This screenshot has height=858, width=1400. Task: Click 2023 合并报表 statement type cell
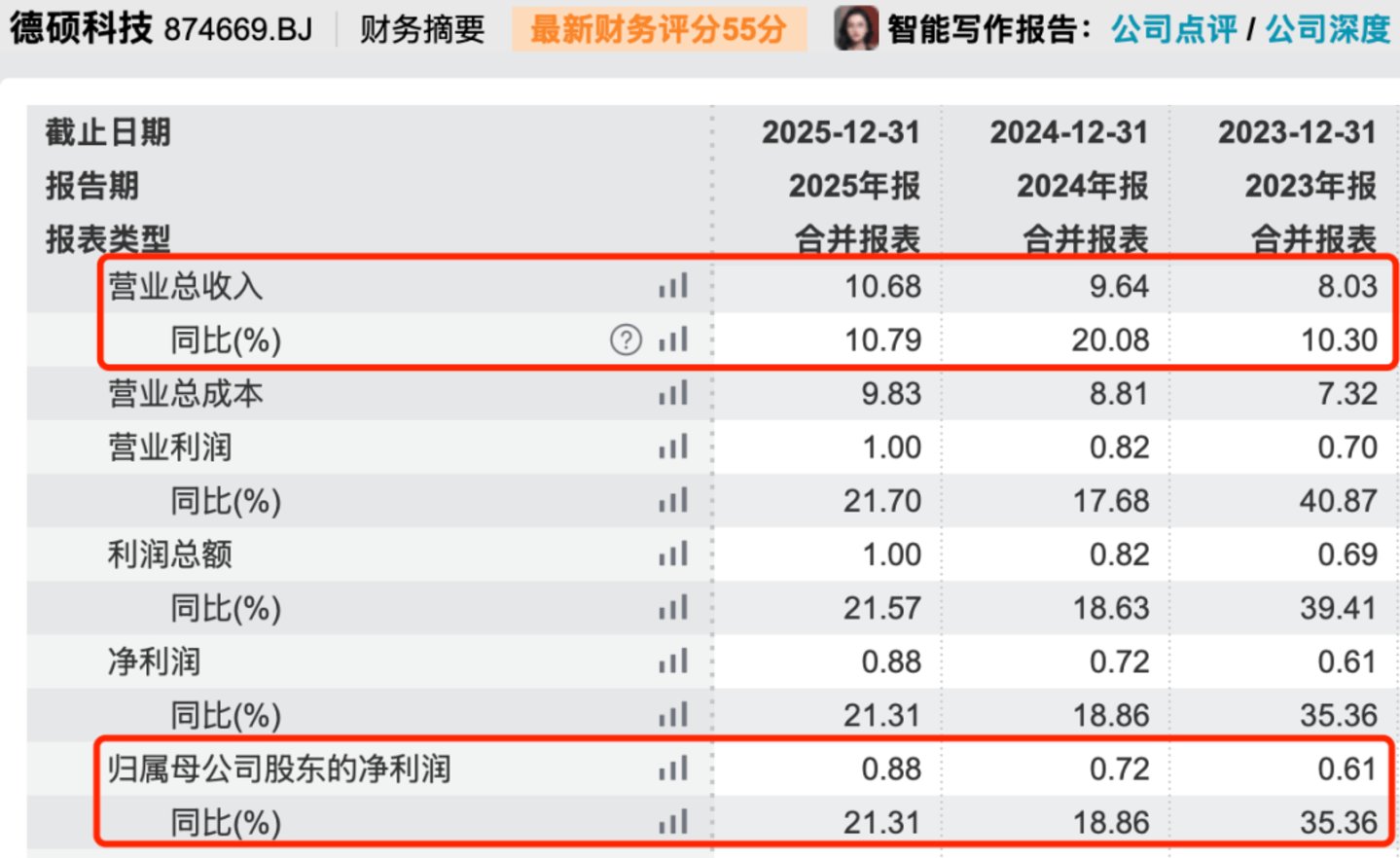tap(1313, 238)
